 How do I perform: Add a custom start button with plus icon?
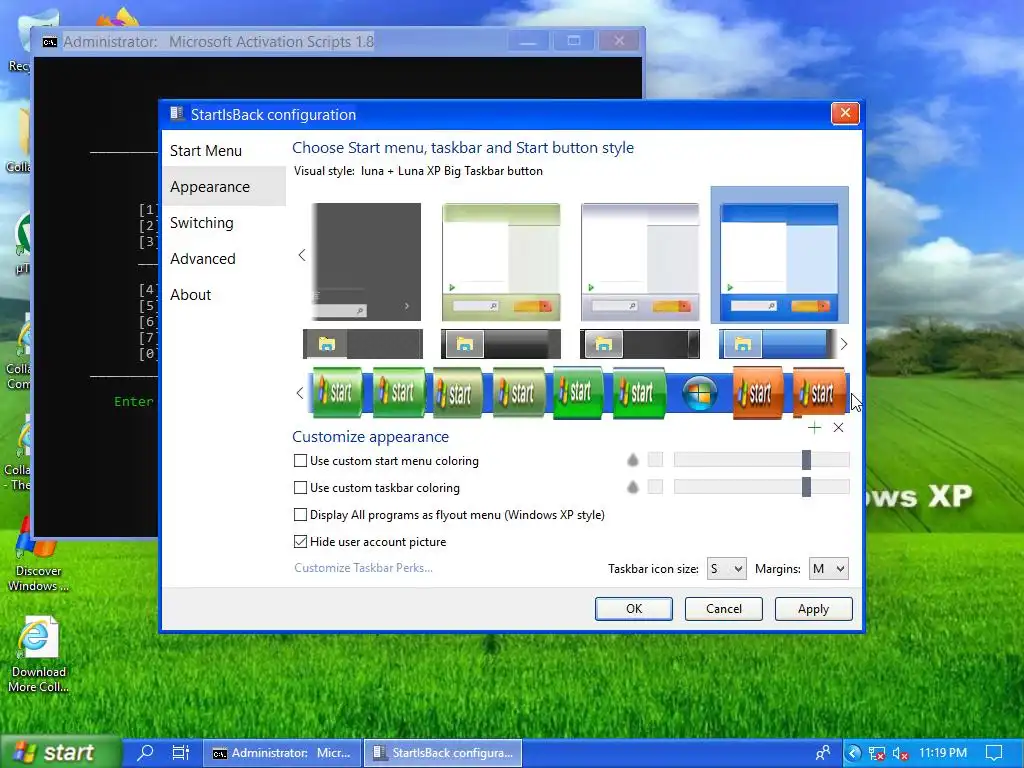814,428
